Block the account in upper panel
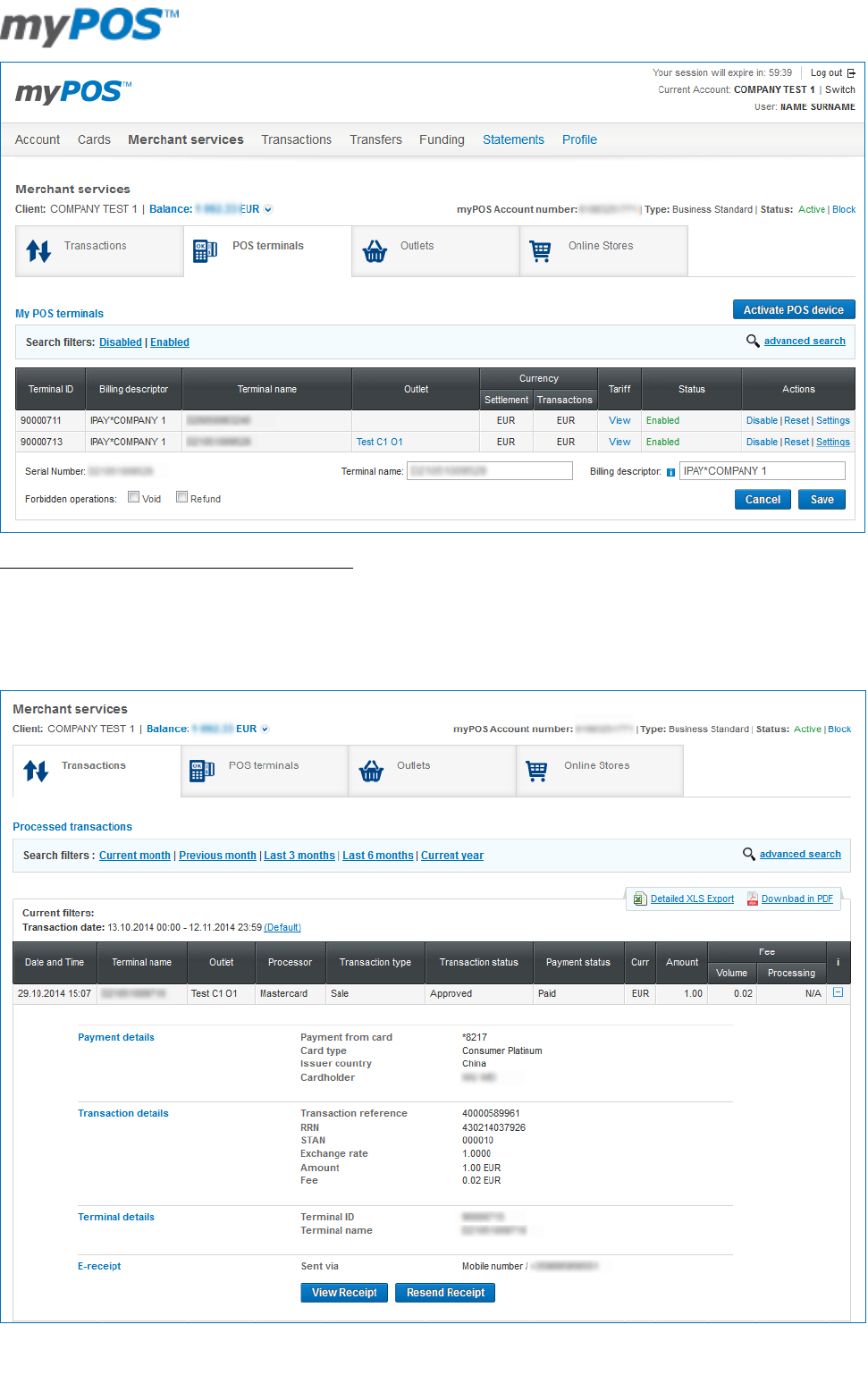 (x=844, y=209)
